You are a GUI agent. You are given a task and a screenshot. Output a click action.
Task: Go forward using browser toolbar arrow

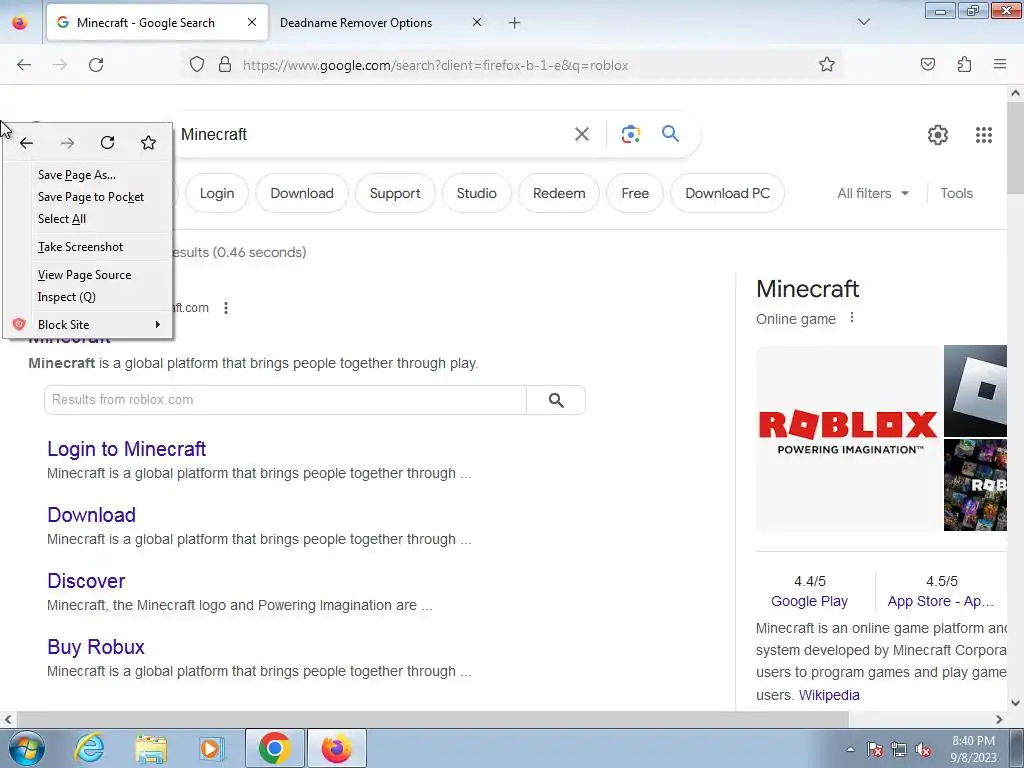60,65
